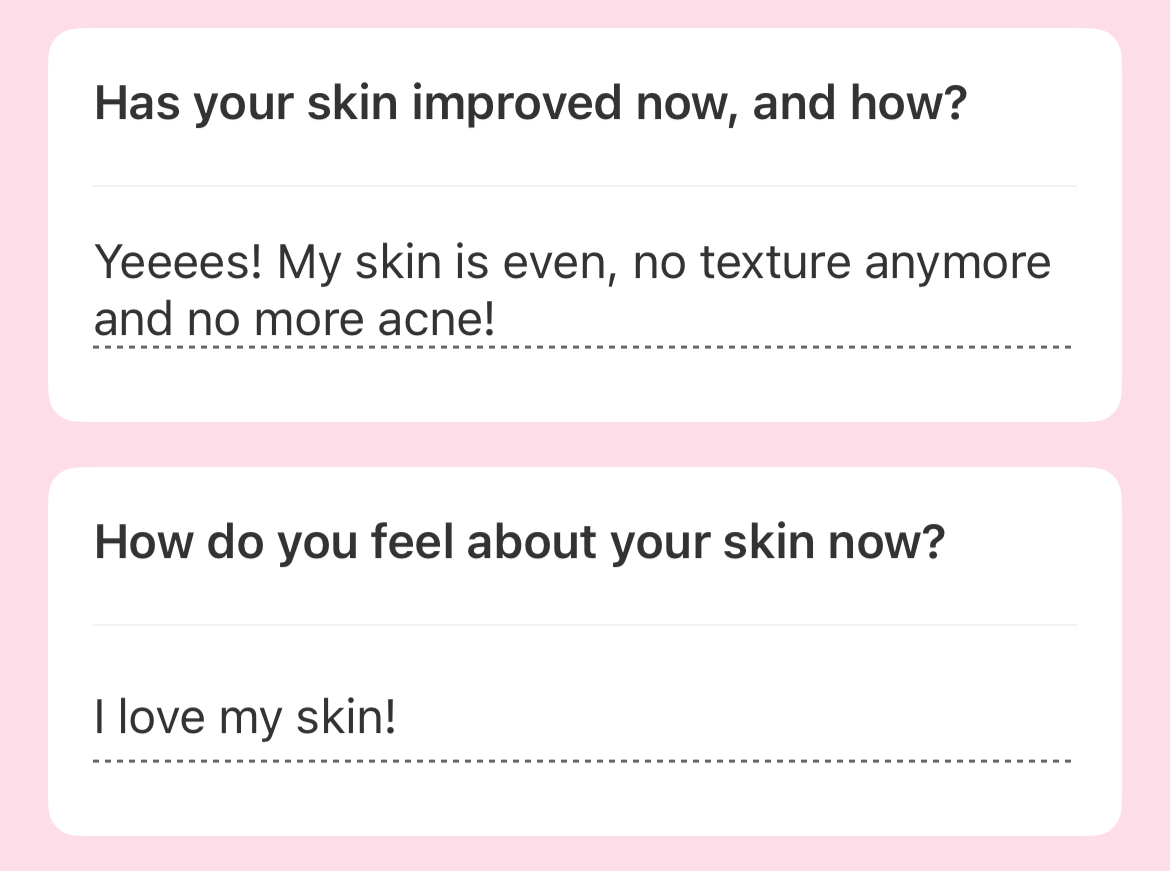Click the word 'texture' in the first answer
Viewport: 1170px width, 871px height.
775,264
